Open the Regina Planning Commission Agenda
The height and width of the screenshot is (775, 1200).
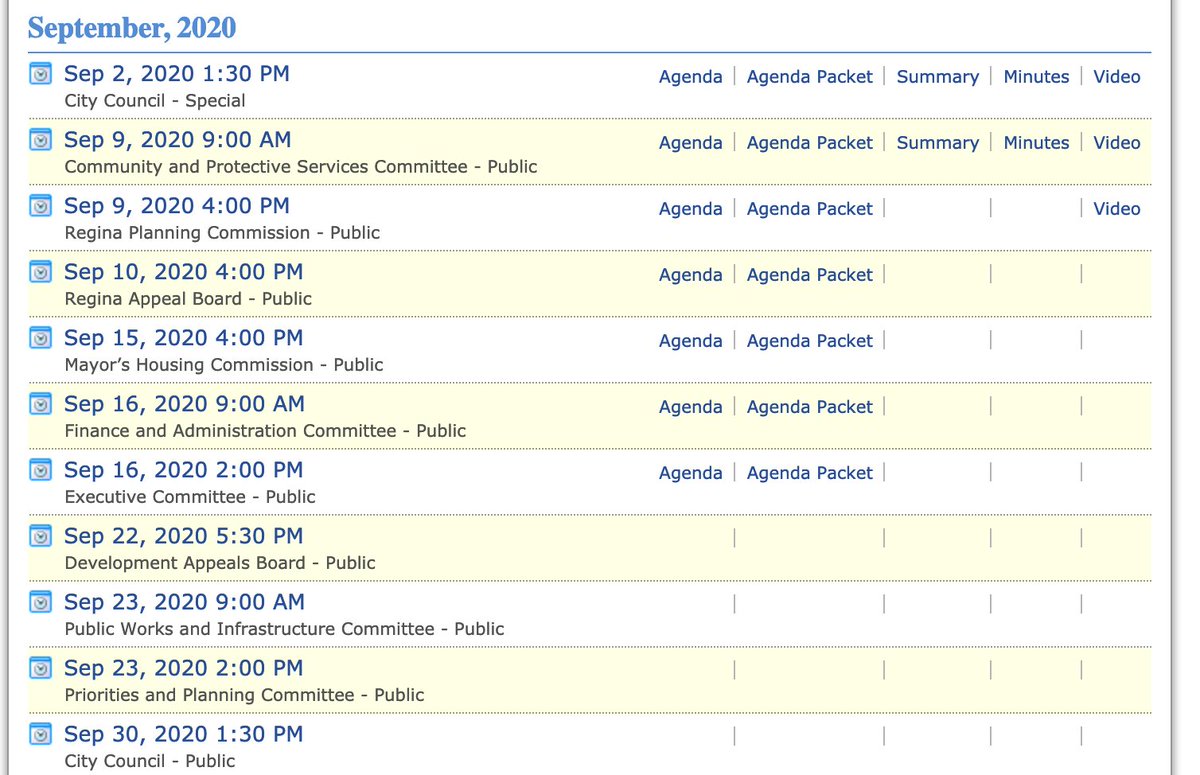point(690,208)
